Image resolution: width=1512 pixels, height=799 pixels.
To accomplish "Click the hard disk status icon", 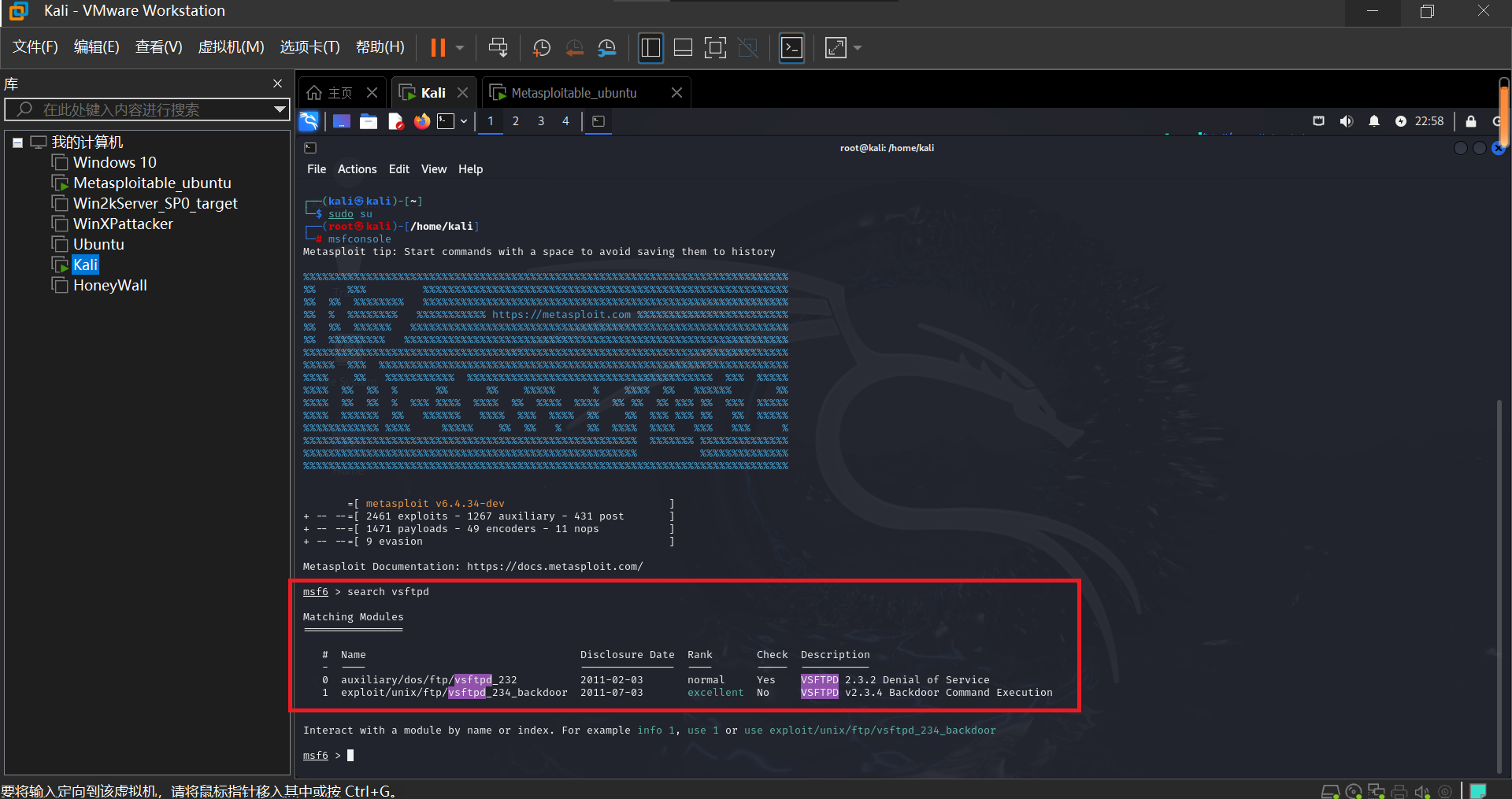I will click(1330, 791).
